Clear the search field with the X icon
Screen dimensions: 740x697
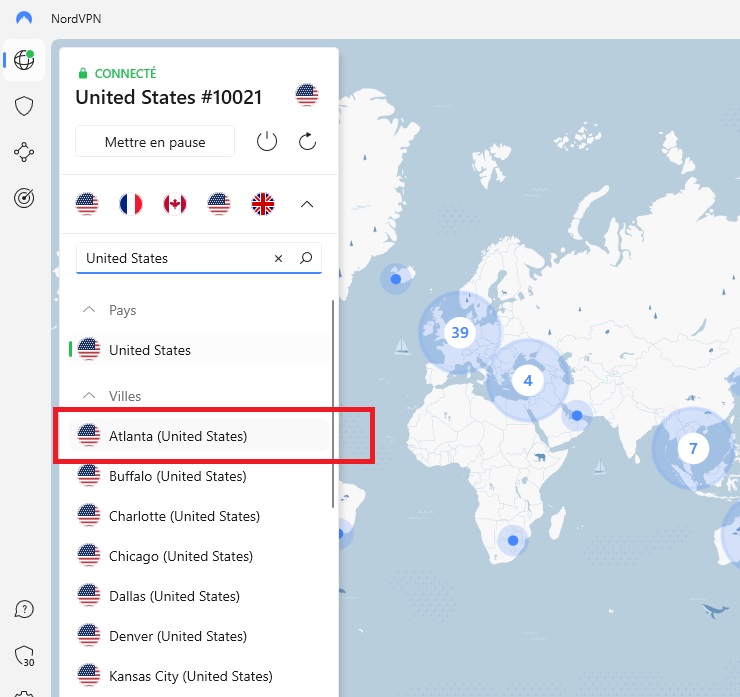(x=278, y=258)
